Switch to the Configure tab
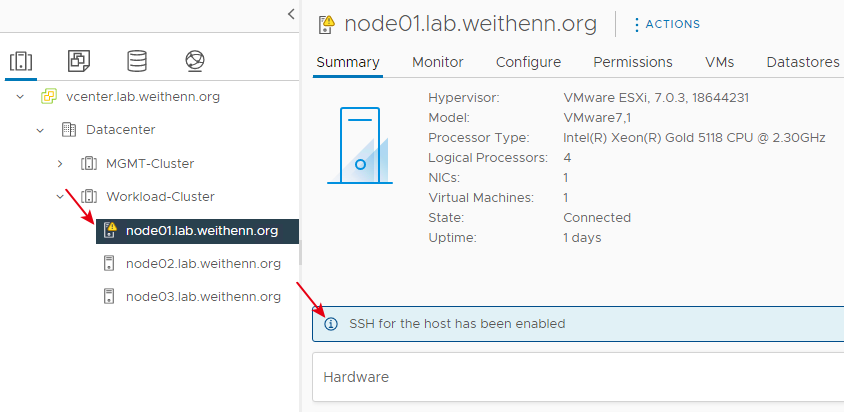844x412 pixels. [x=528, y=62]
